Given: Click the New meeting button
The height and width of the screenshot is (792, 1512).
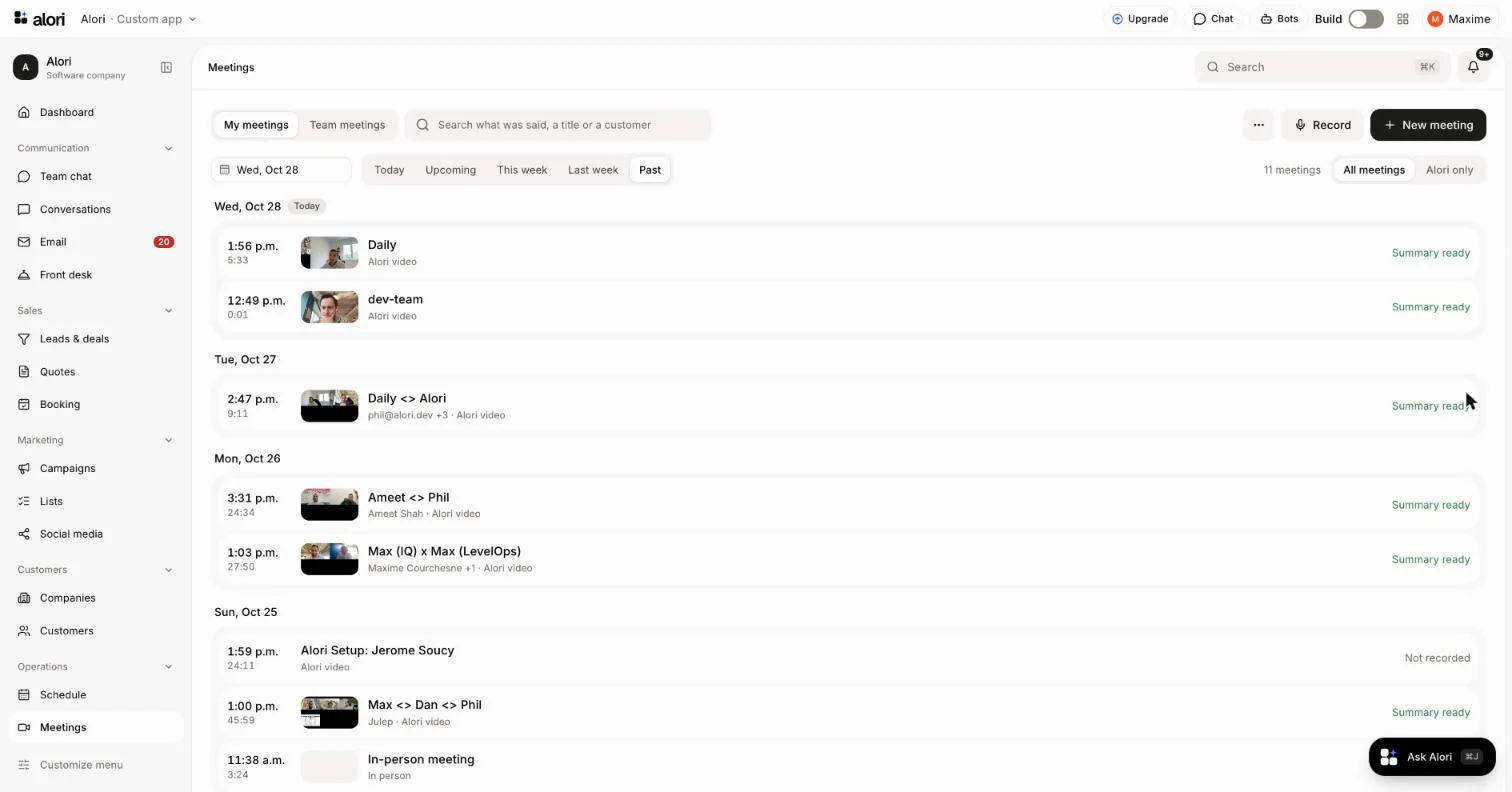Looking at the screenshot, I should (x=1428, y=125).
